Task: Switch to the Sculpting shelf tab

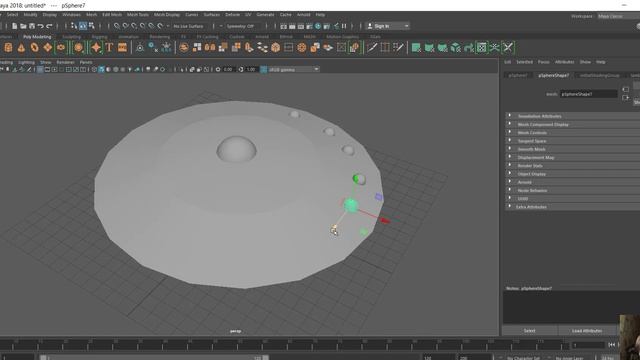Action: 71,37
